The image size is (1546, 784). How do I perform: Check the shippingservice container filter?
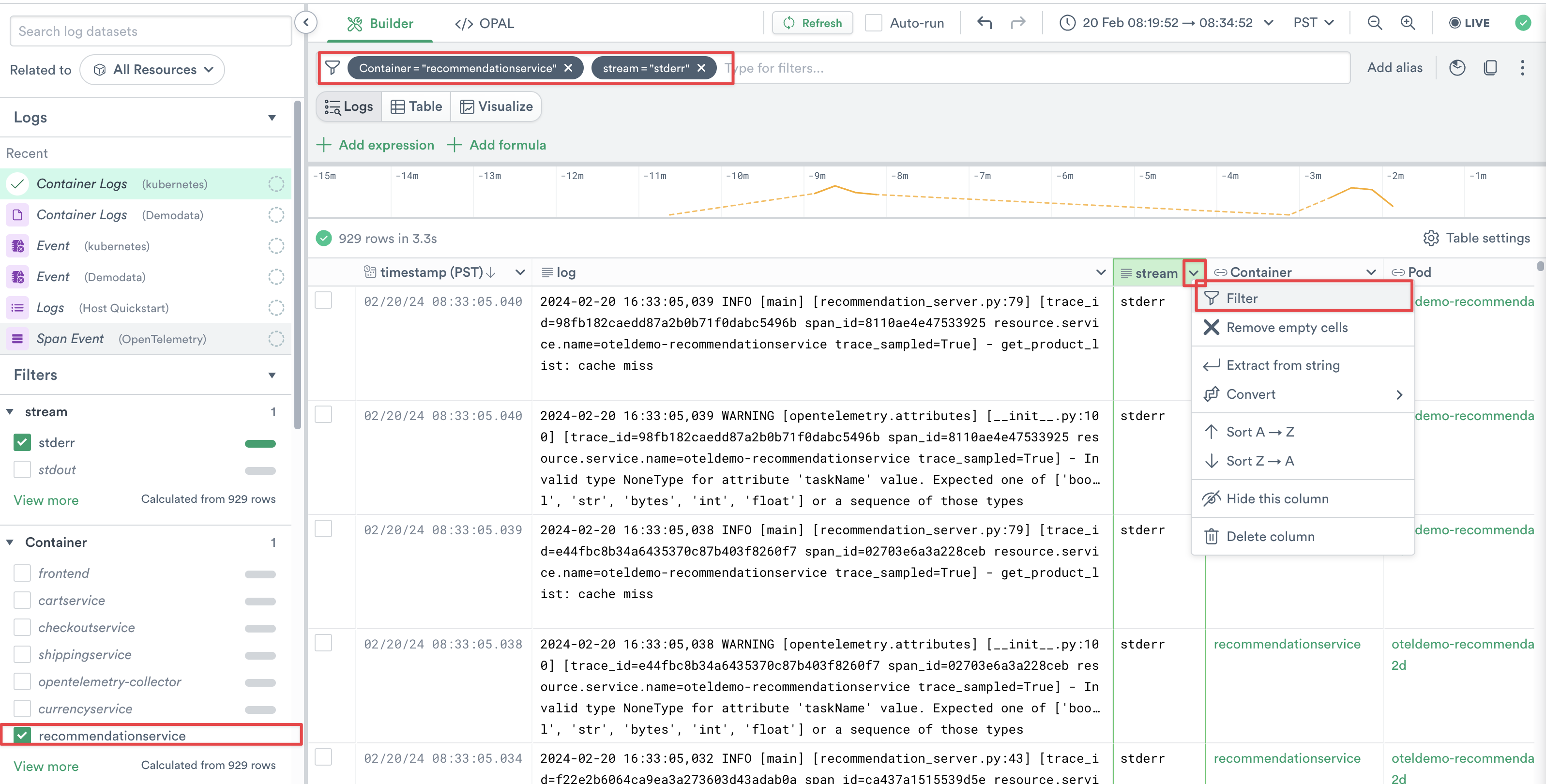point(22,654)
